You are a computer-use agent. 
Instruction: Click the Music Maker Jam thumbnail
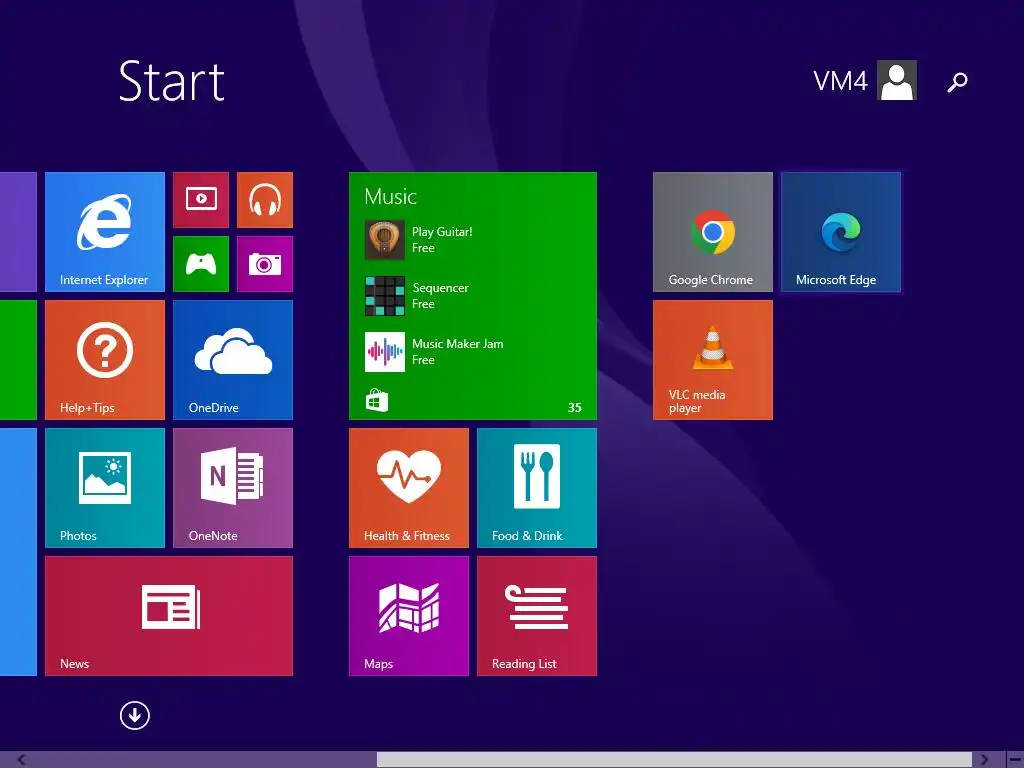pyautogui.click(x=385, y=352)
